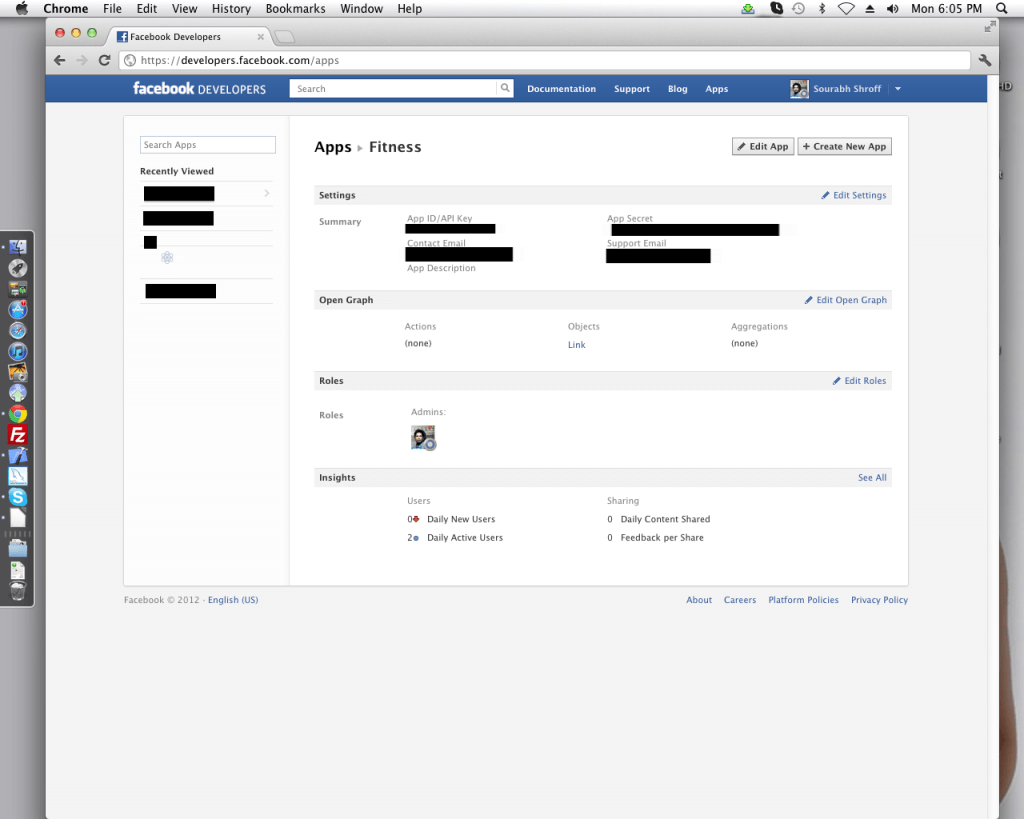Open the Apple menu
1024x819 pixels.
pos(22,8)
